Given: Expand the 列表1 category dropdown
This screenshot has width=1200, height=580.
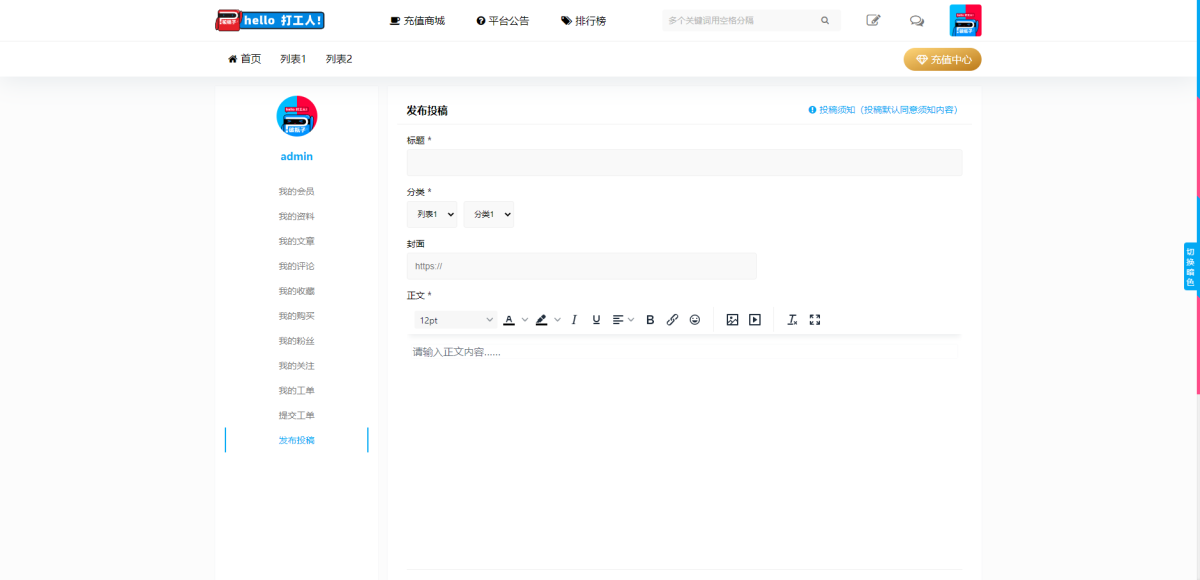Looking at the screenshot, I should (x=432, y=215).
